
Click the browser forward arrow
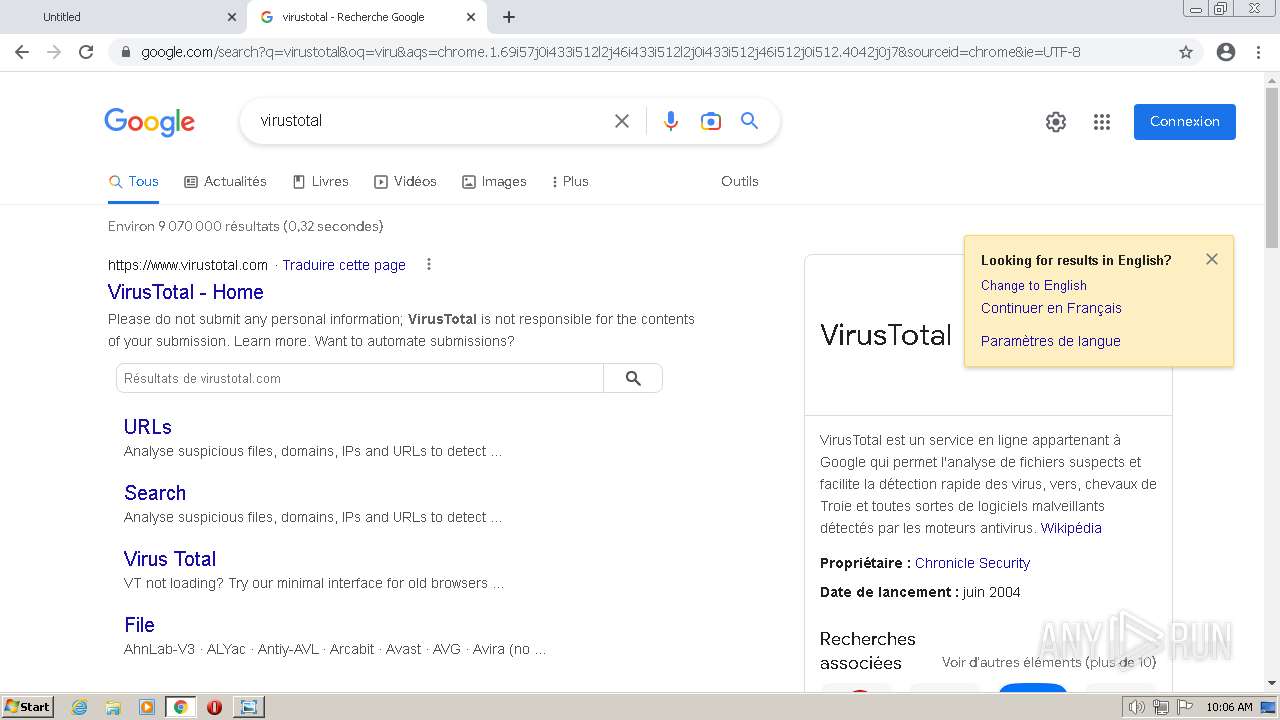[54, 52]
